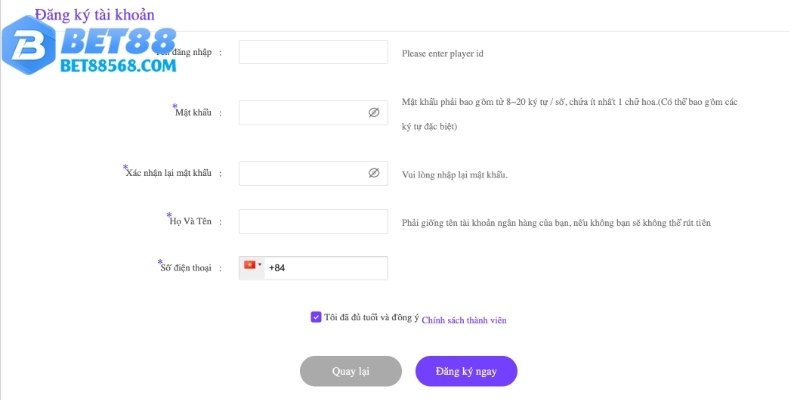Focus the Tên đăng nhập input field
This screenshot has width=800, height=400.
[313, 53]
